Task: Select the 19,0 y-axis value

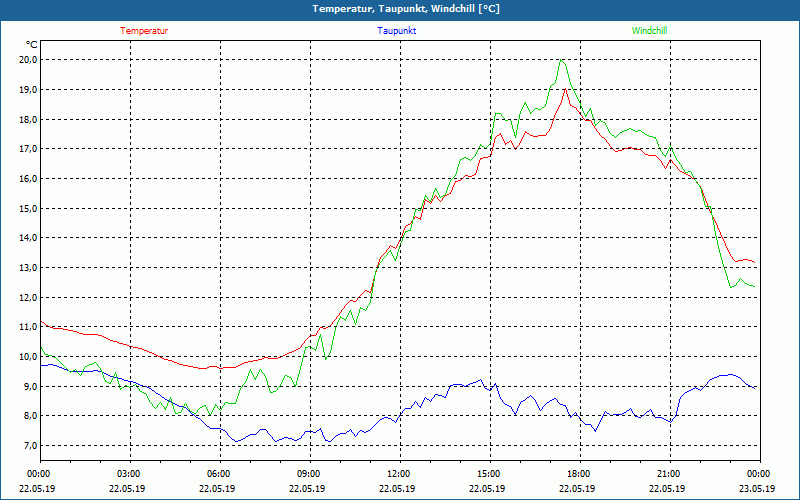Action: coord(29,89)
